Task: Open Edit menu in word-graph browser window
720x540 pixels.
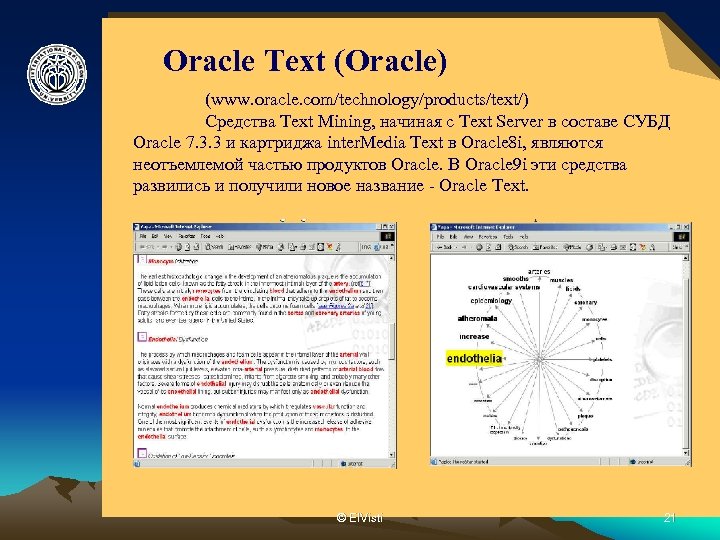Action: pyautogui.click(x=453, y=236)
